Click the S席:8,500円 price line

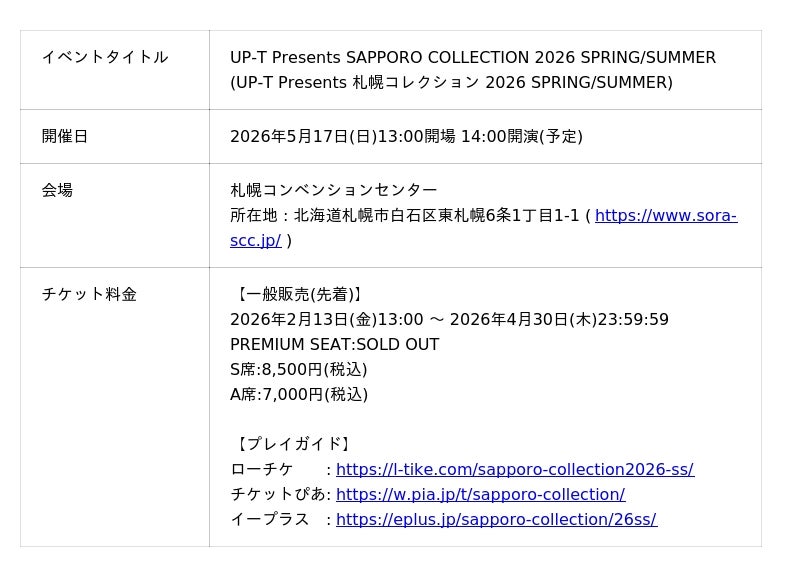298,370
